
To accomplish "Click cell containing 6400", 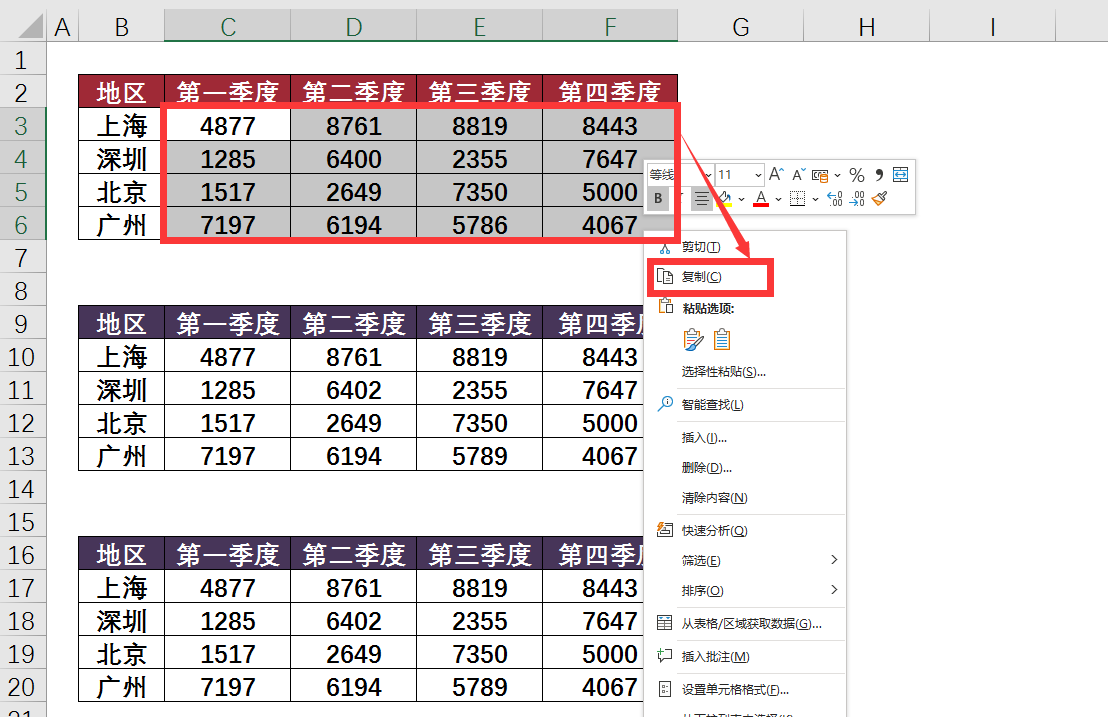I will pos(353,159).
